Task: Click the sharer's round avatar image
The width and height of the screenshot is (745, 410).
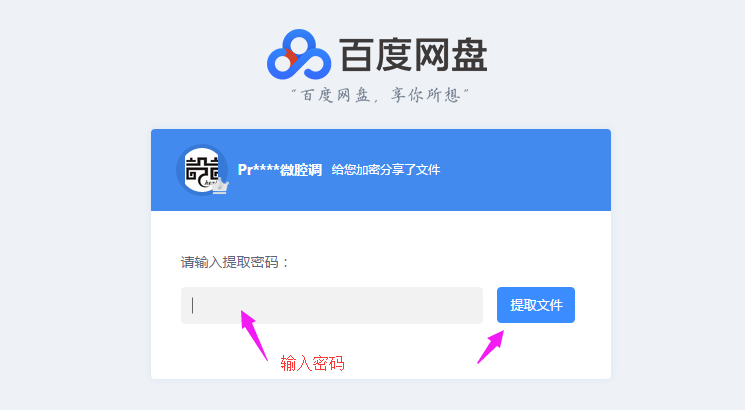Action: tap(202, 170)
